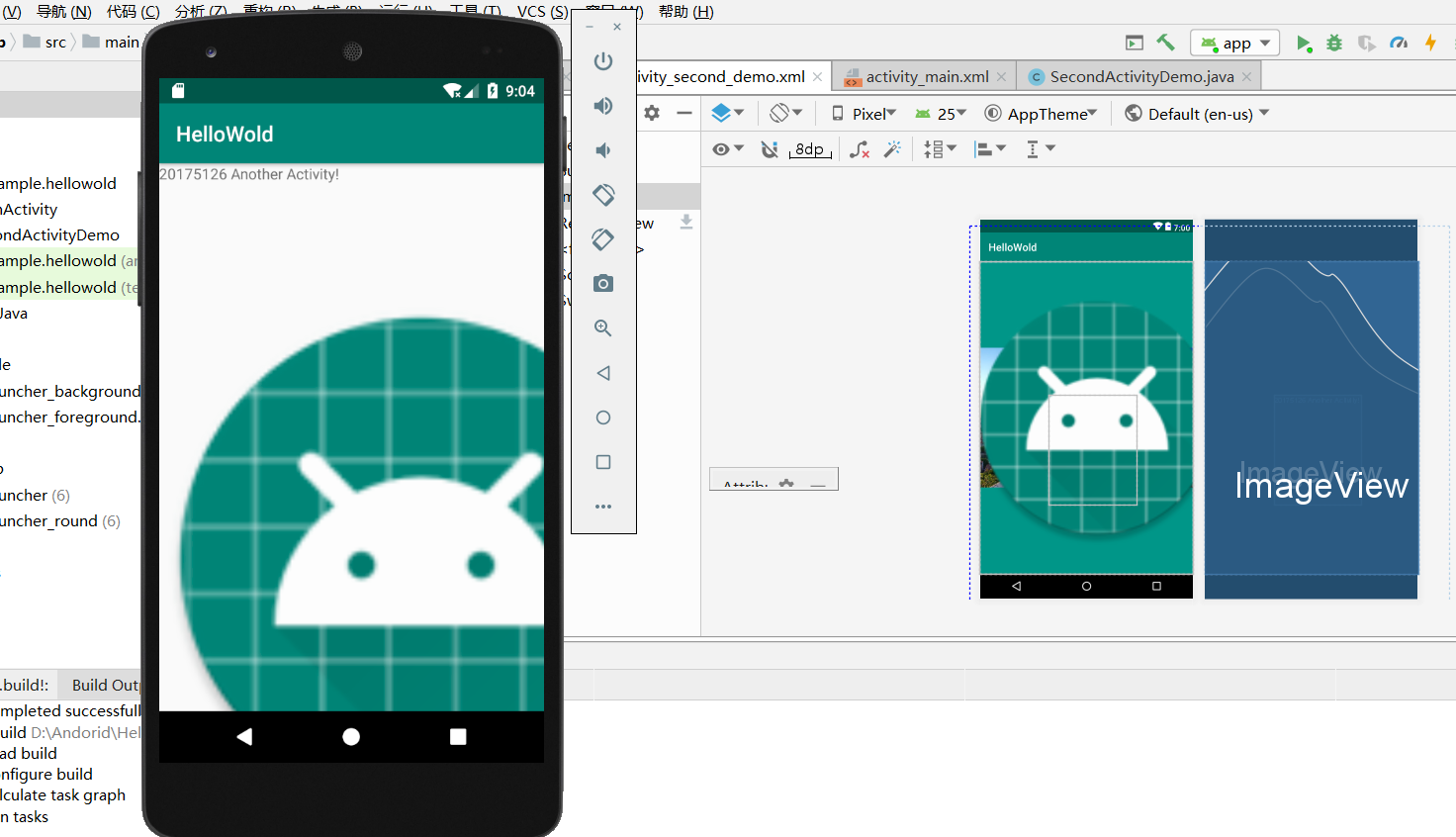This screenshot has width=1456, height=837.
Task: Click the Run with Coverage shield icon
Action: pos(1366,44)
